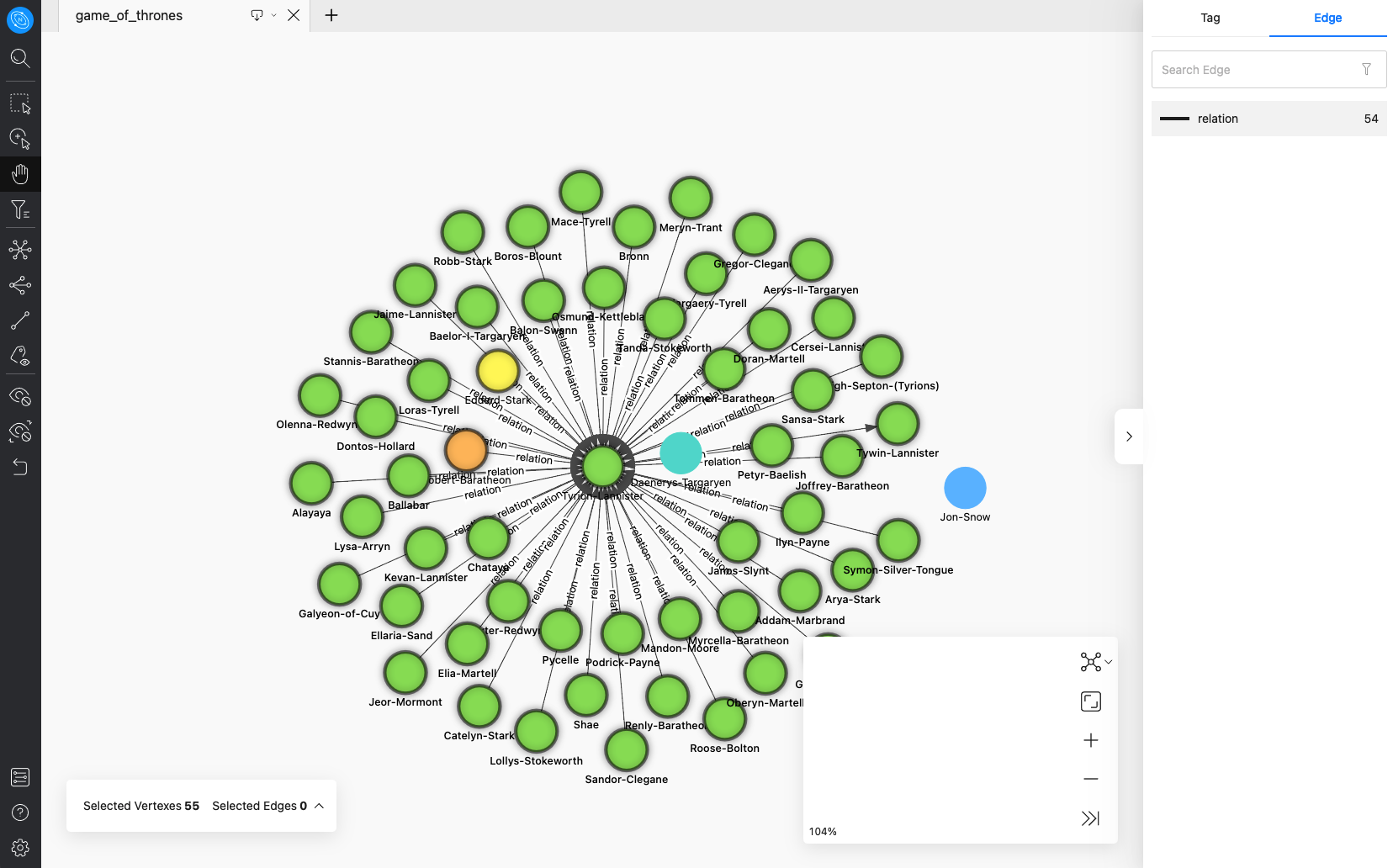This screenshot has width=1393, height=868.
Task: Open the find path tool
Action: (20, 320)
